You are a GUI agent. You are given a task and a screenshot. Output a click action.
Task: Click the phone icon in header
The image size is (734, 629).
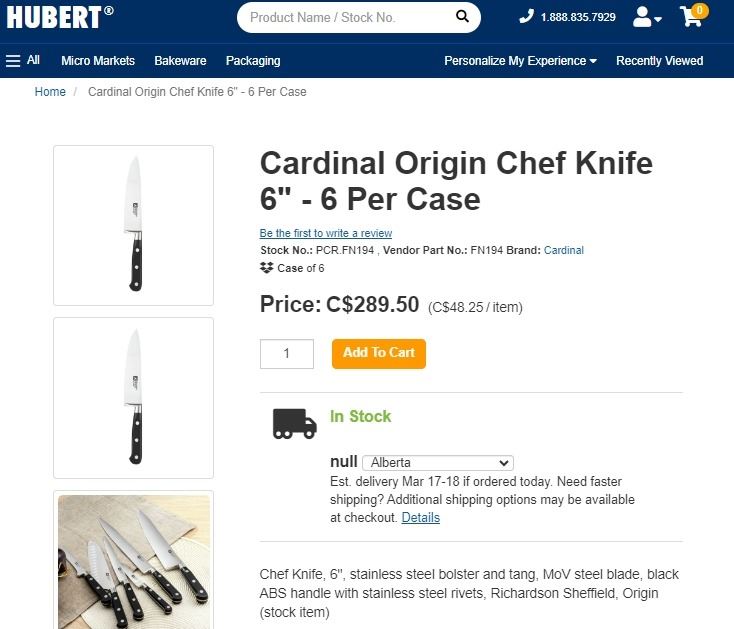(x=527, y=17)
